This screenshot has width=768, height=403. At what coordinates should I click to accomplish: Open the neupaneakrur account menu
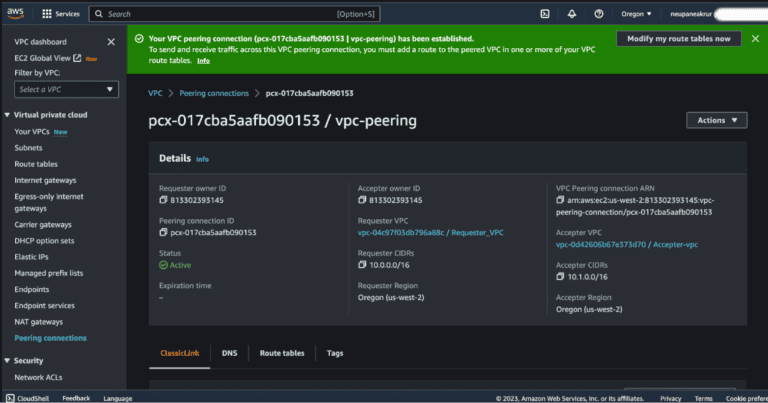tap(691, 14)
